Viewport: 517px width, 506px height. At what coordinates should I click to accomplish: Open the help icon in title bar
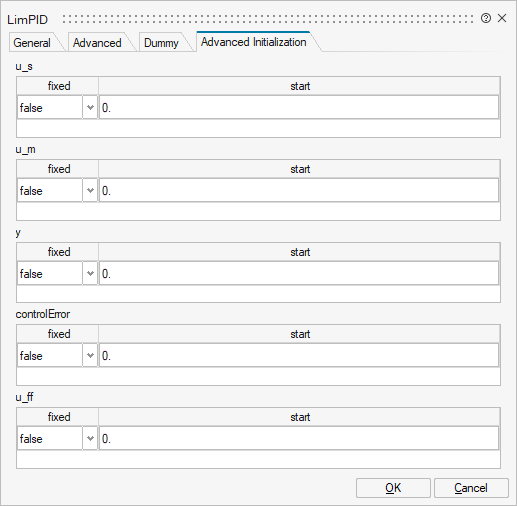[486, 18]
